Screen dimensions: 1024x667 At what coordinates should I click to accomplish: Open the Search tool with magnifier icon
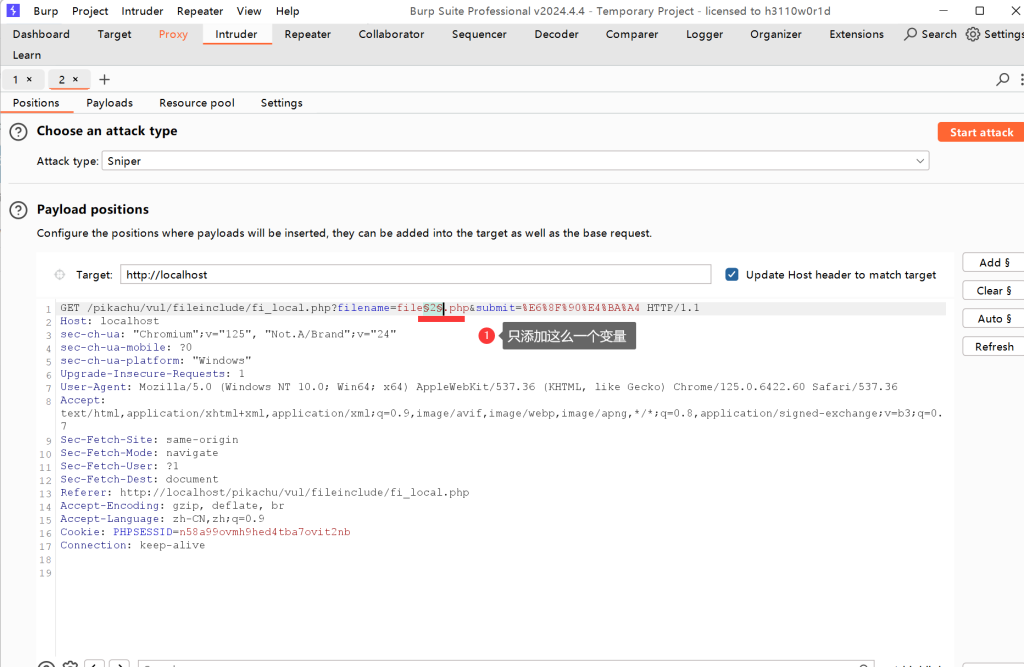coord(931,34)
